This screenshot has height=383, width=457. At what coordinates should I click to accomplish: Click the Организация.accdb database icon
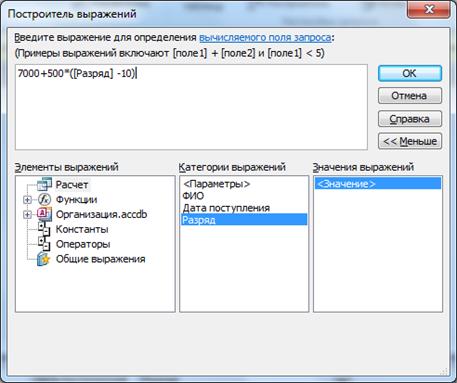pos(44,214)
